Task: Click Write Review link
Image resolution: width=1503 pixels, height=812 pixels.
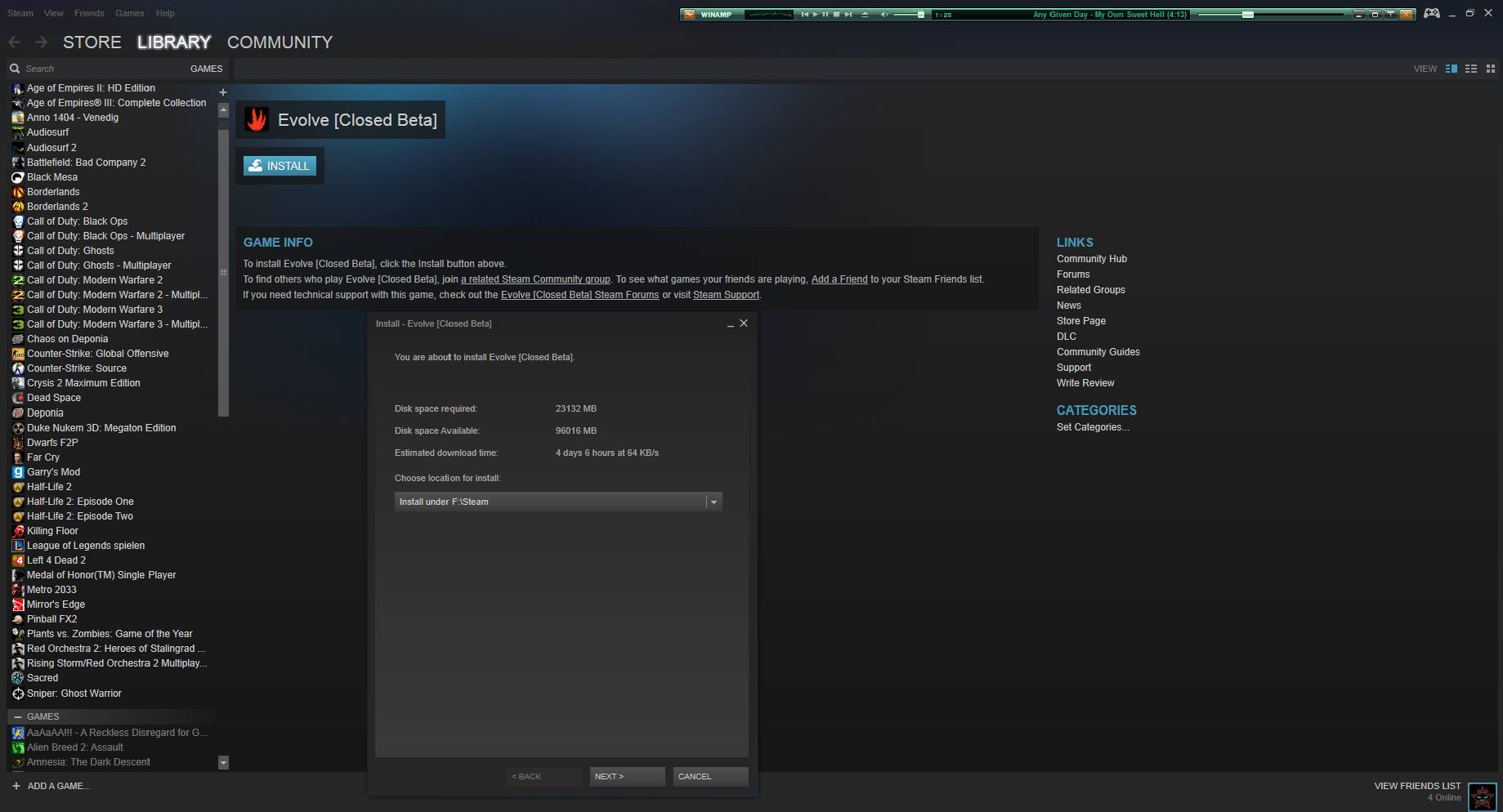Action: pos(1085,383)
